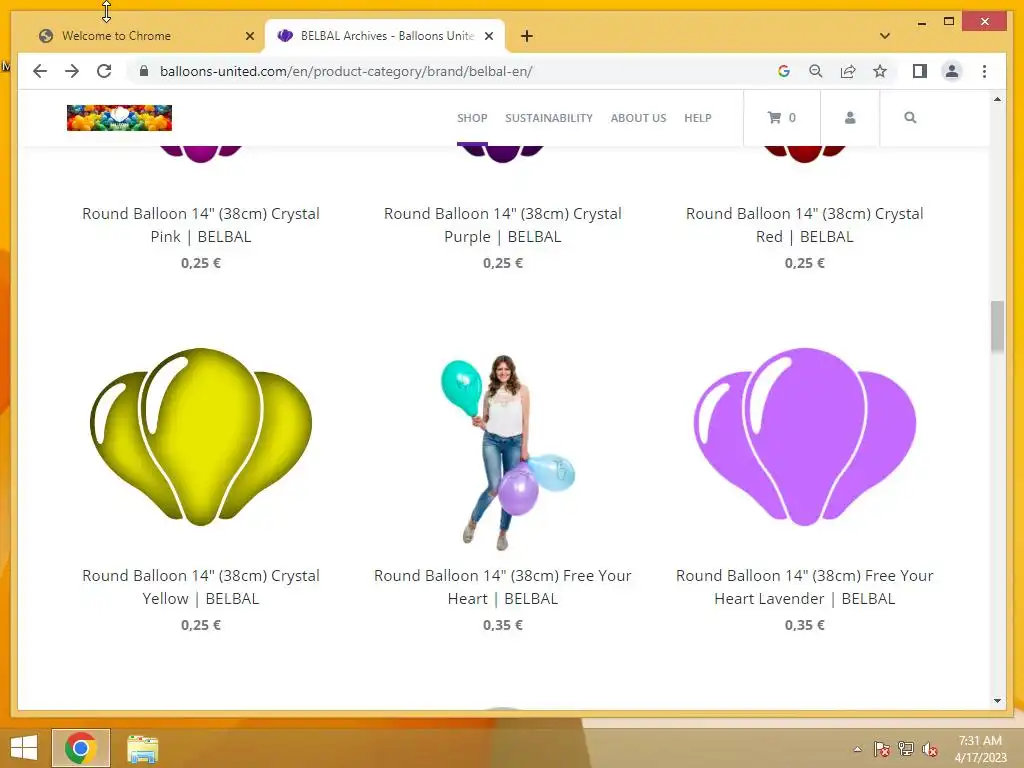Open the Chrome profile avatar
This screenshot has width=1024, height=768.
coord(952,71)
